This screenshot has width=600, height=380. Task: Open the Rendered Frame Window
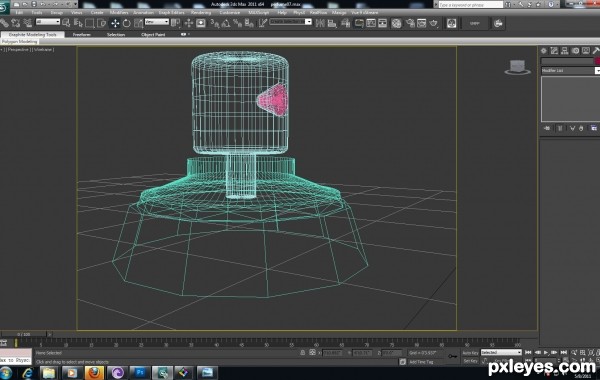(422, 23)
